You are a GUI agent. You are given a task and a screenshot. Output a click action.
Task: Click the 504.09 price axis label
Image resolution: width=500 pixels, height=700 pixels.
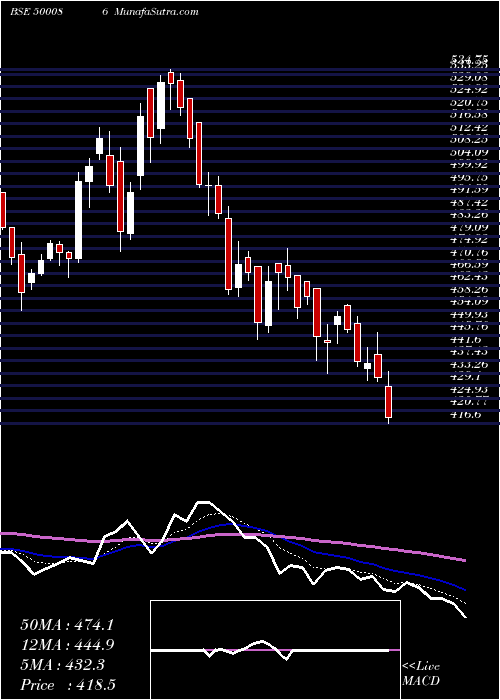click(x=469, y=153)
